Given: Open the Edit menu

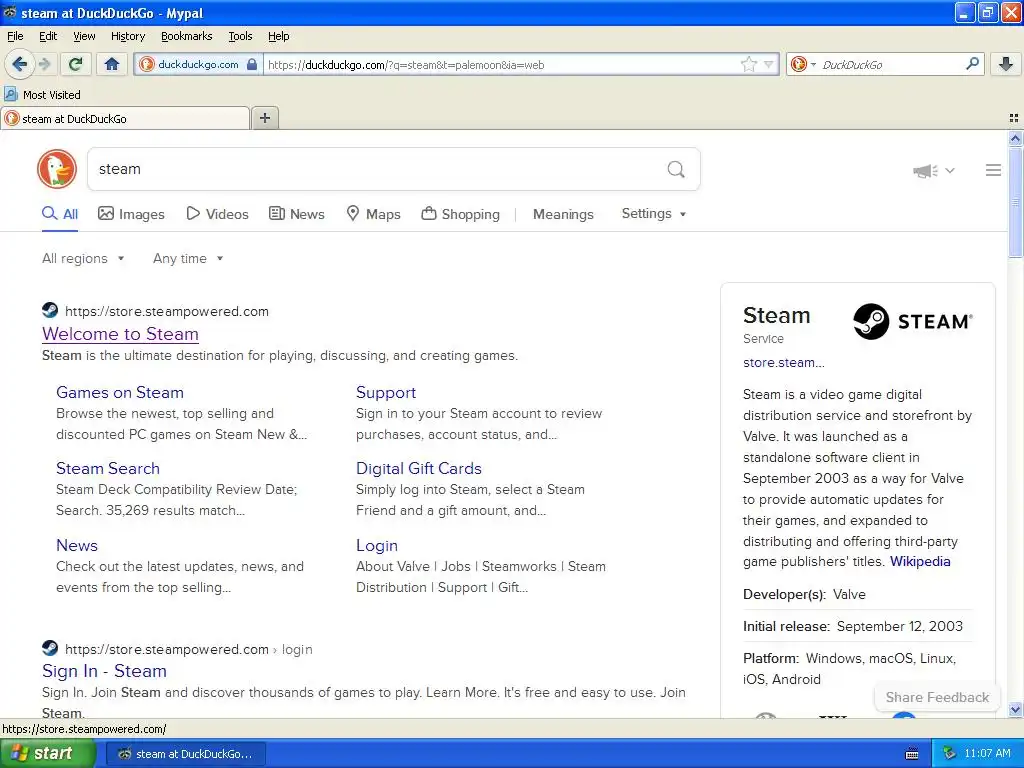Looking at the screenshot, I should tap(48, 37).
